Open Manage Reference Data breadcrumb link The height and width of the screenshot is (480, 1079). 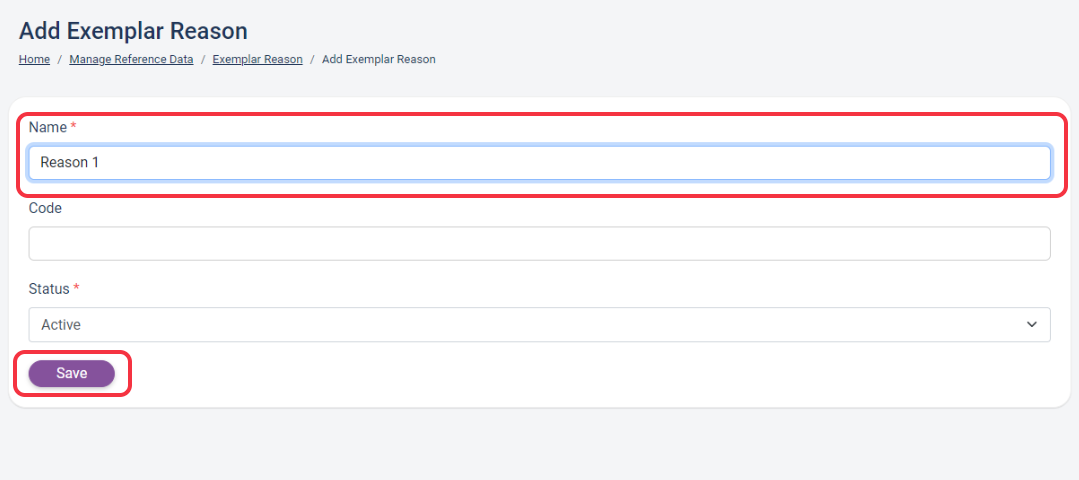(131, 59)
